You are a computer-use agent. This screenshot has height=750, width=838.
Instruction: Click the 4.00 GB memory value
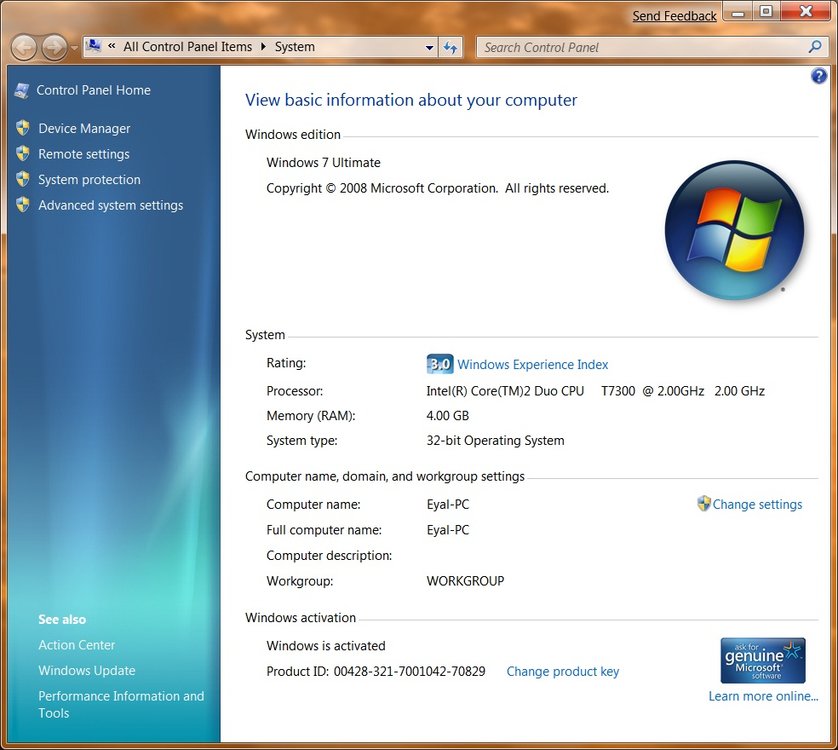[x=447, y=416]
